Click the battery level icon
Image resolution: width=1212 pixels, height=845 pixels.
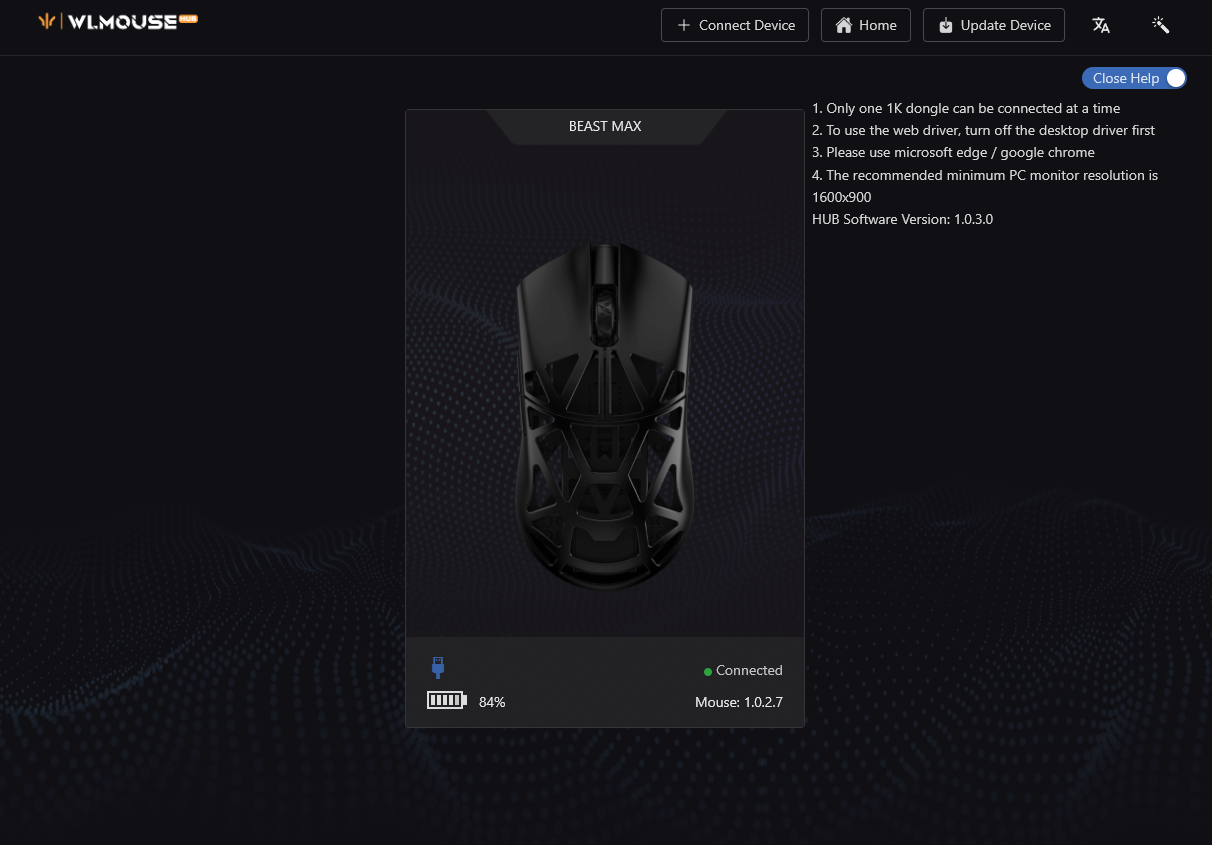point(446,700)
